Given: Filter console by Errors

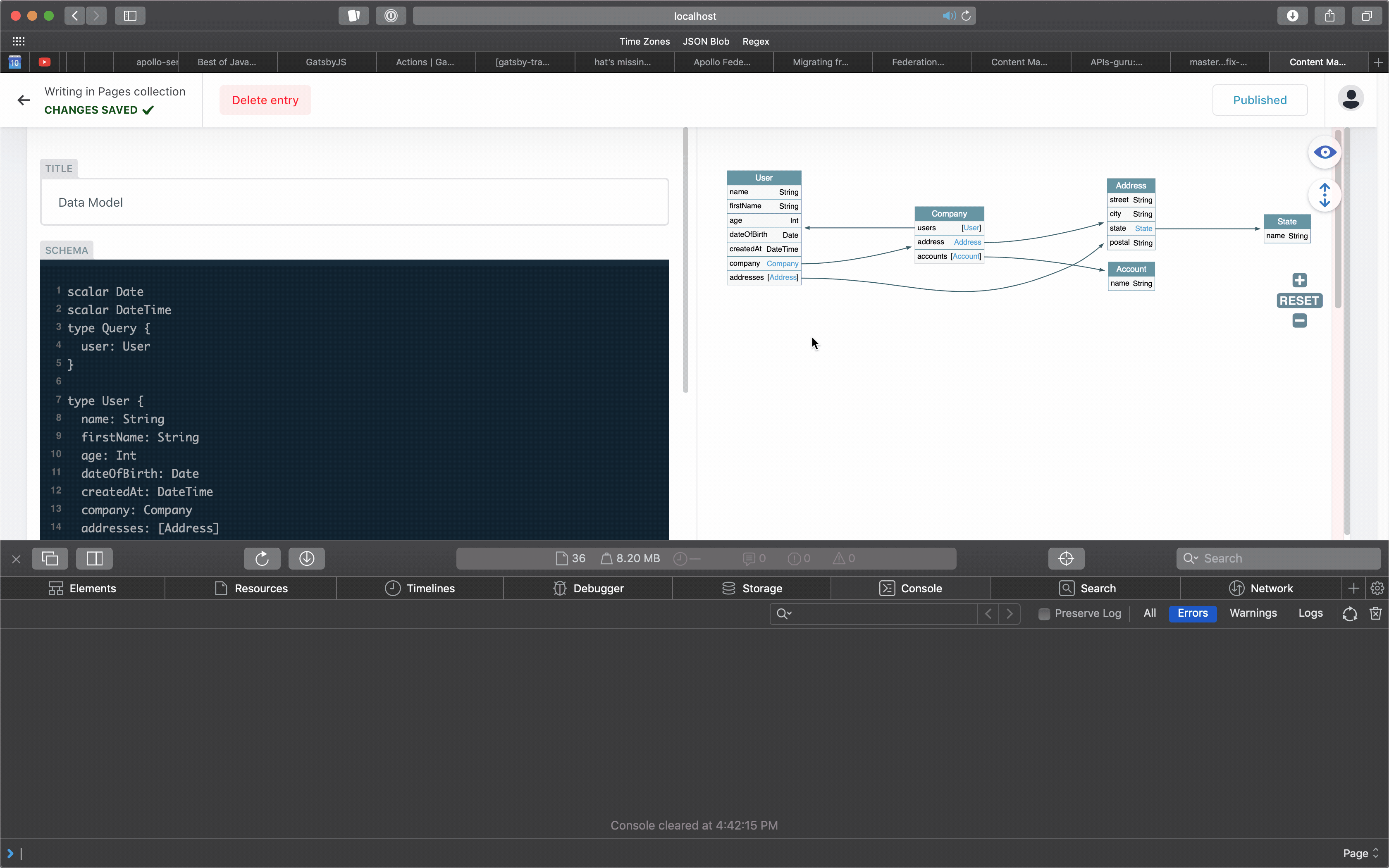Looking at the screenshot, I should (x=1192, y=613).
